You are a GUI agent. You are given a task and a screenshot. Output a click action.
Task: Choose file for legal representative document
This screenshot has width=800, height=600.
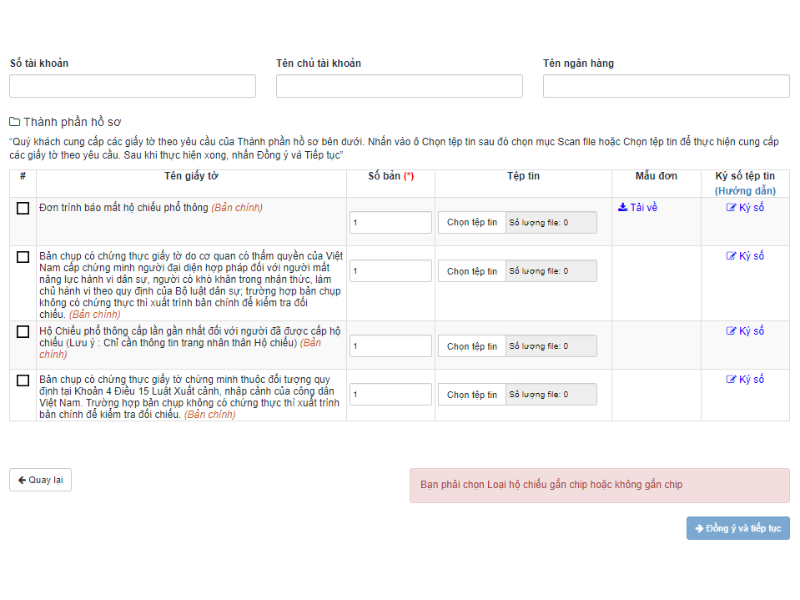[472, 271]
